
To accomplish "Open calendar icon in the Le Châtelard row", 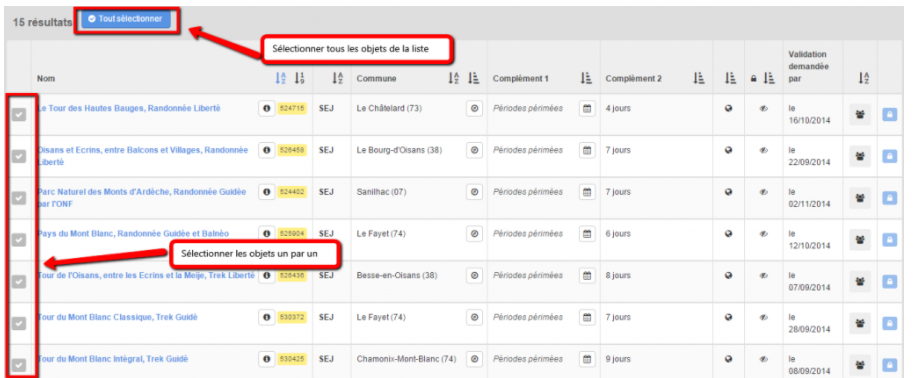I will (x=587, y=108).
